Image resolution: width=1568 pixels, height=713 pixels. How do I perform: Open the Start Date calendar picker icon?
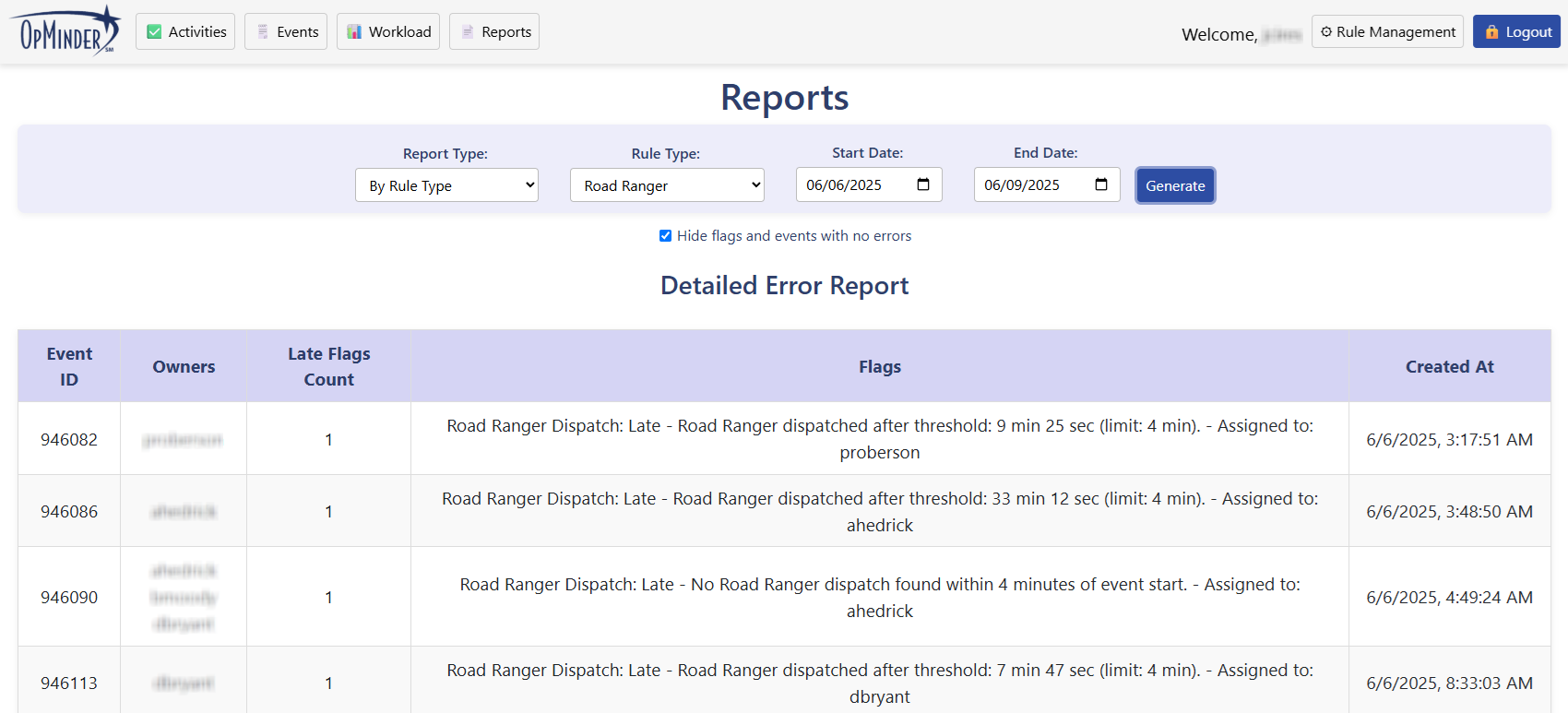[923, 184]
